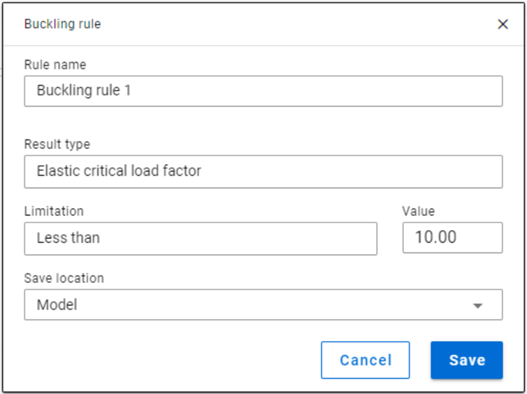Click into the Value field showing 10.00
This screenshot has height=394, width=527.
pos(452,237)
